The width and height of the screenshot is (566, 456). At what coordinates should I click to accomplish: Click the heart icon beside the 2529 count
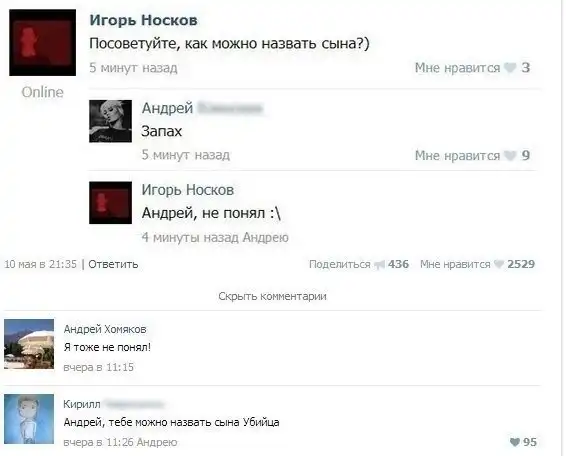(x=498, y=264)
